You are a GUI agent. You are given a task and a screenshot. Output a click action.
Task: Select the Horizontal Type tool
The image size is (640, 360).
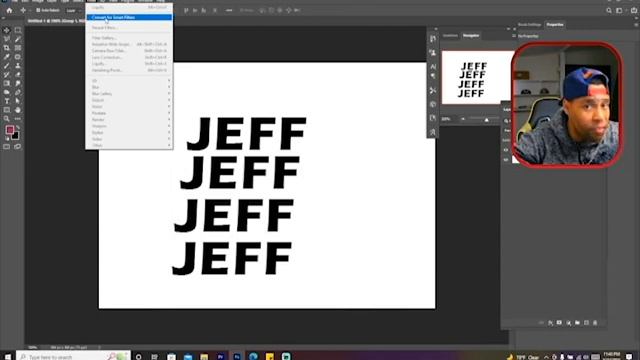[7, 101]
